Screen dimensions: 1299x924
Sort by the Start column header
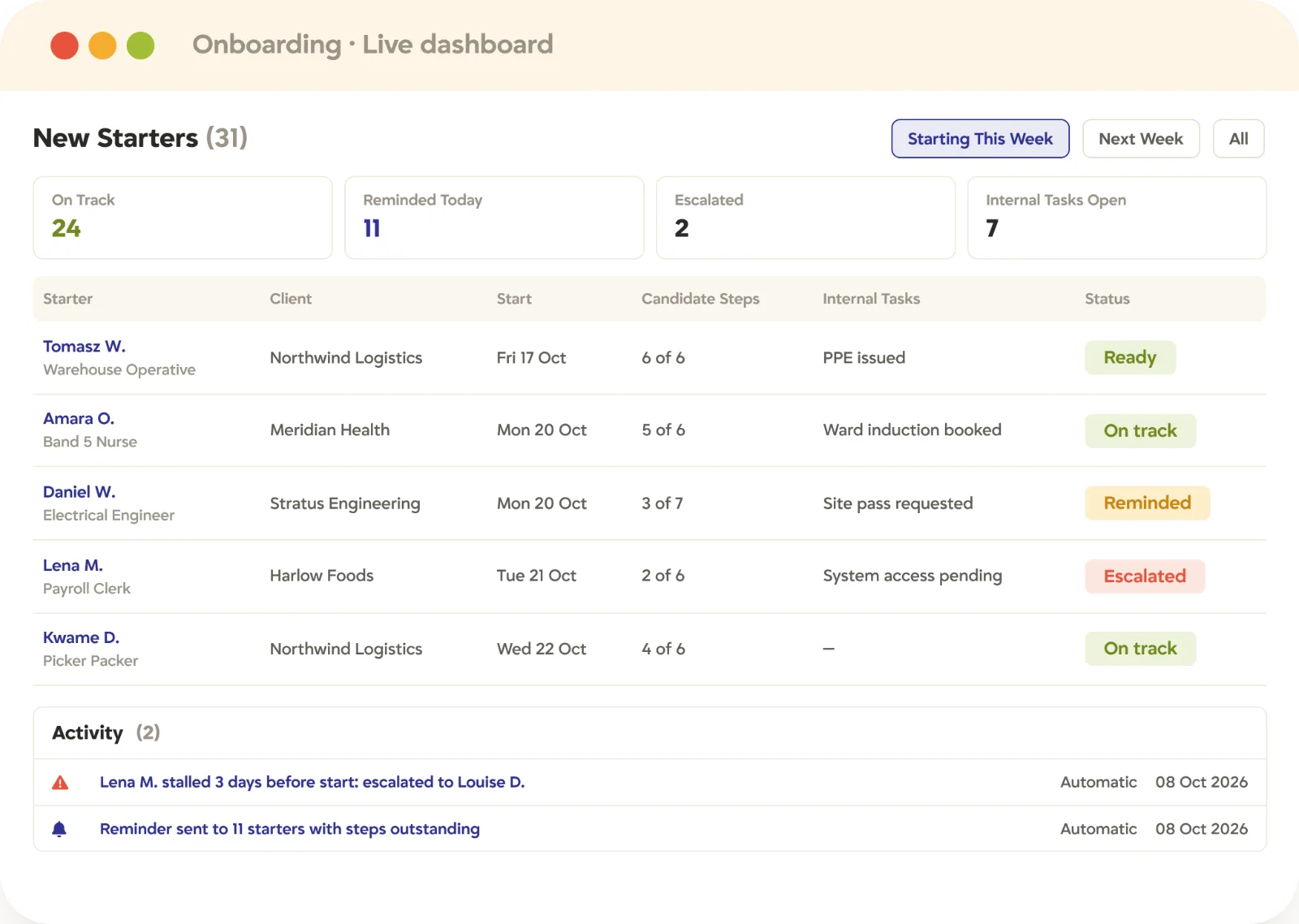(x=514, y=299)
